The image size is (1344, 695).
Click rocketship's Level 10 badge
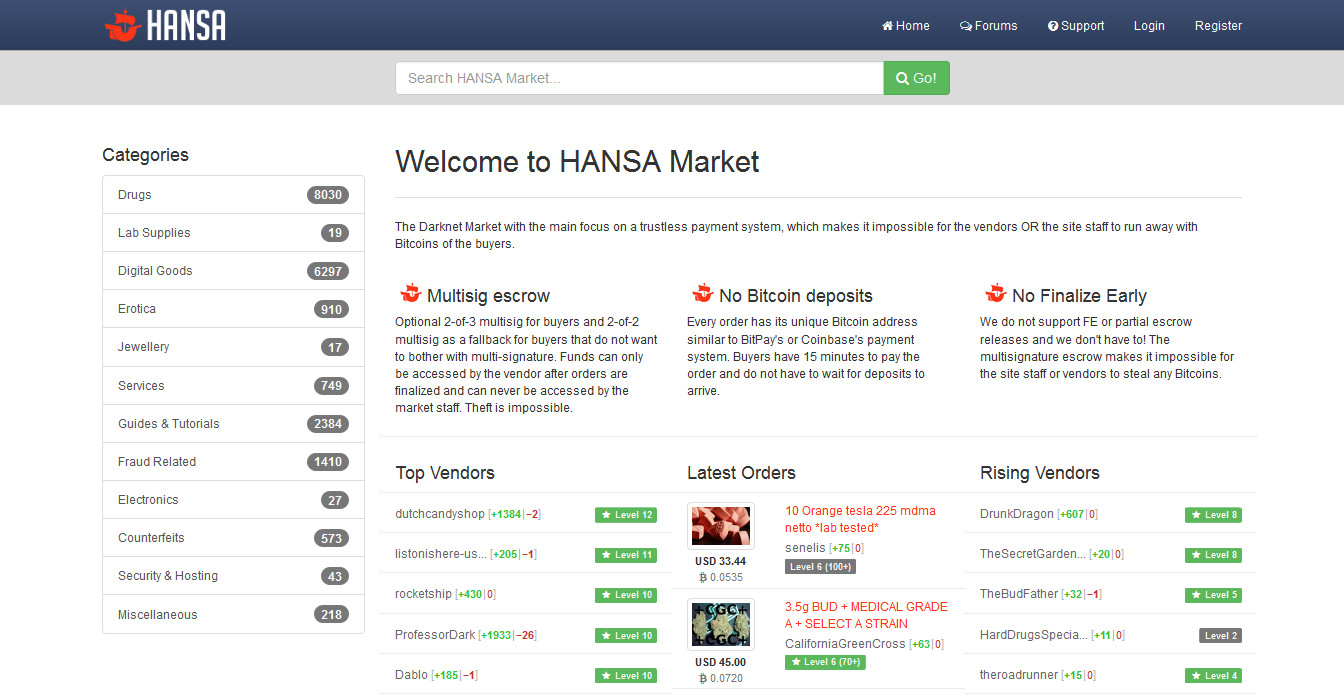626,595
